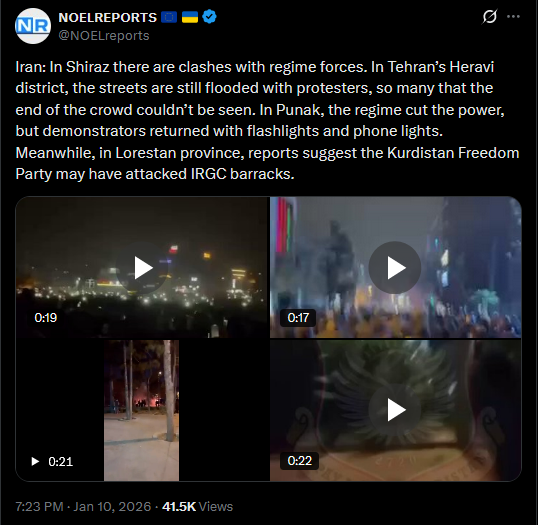Click the 0:19 duration label

coord(46,318)
